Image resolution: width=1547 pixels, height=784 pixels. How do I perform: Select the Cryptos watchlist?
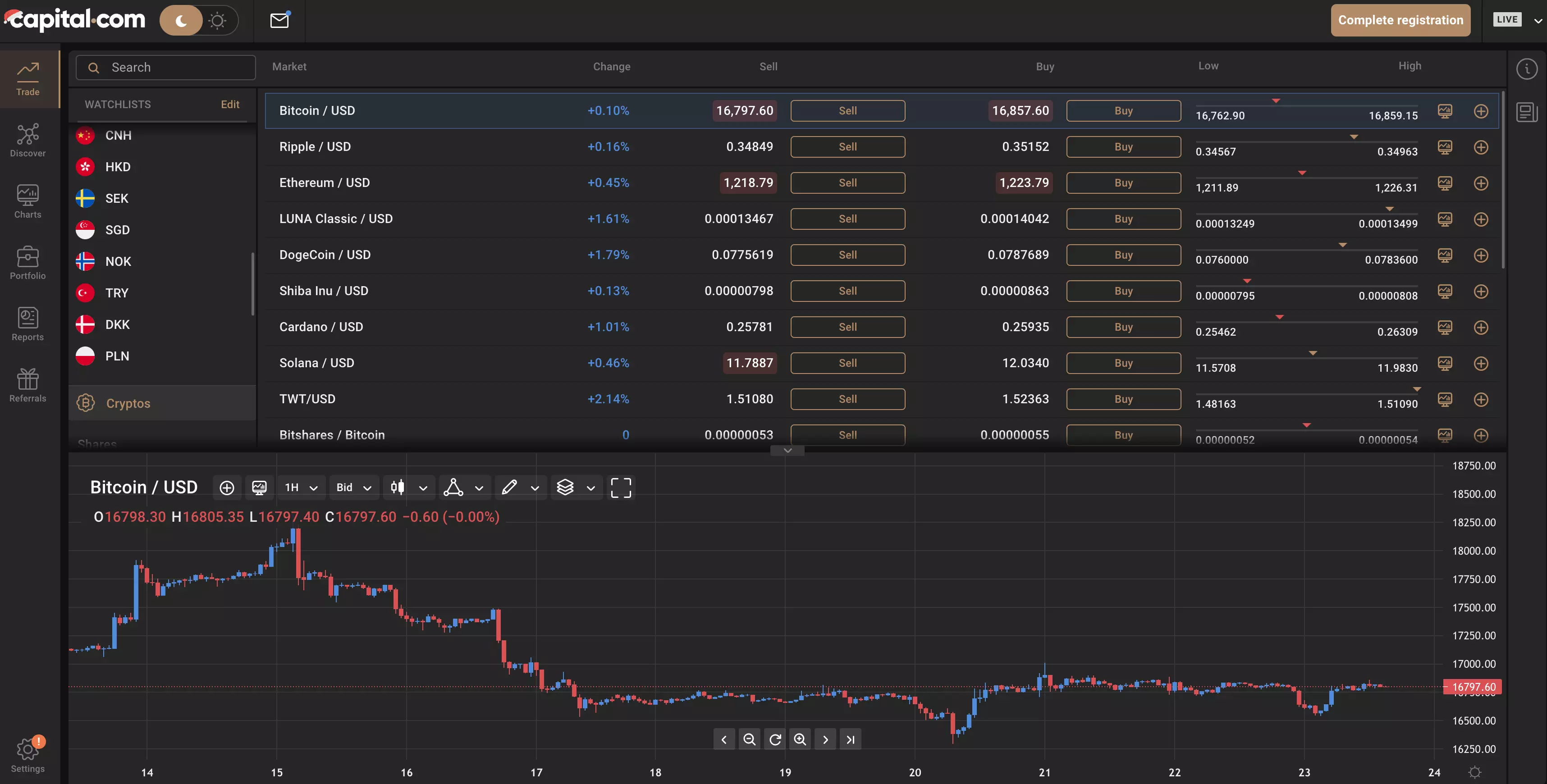coord(162,403)
